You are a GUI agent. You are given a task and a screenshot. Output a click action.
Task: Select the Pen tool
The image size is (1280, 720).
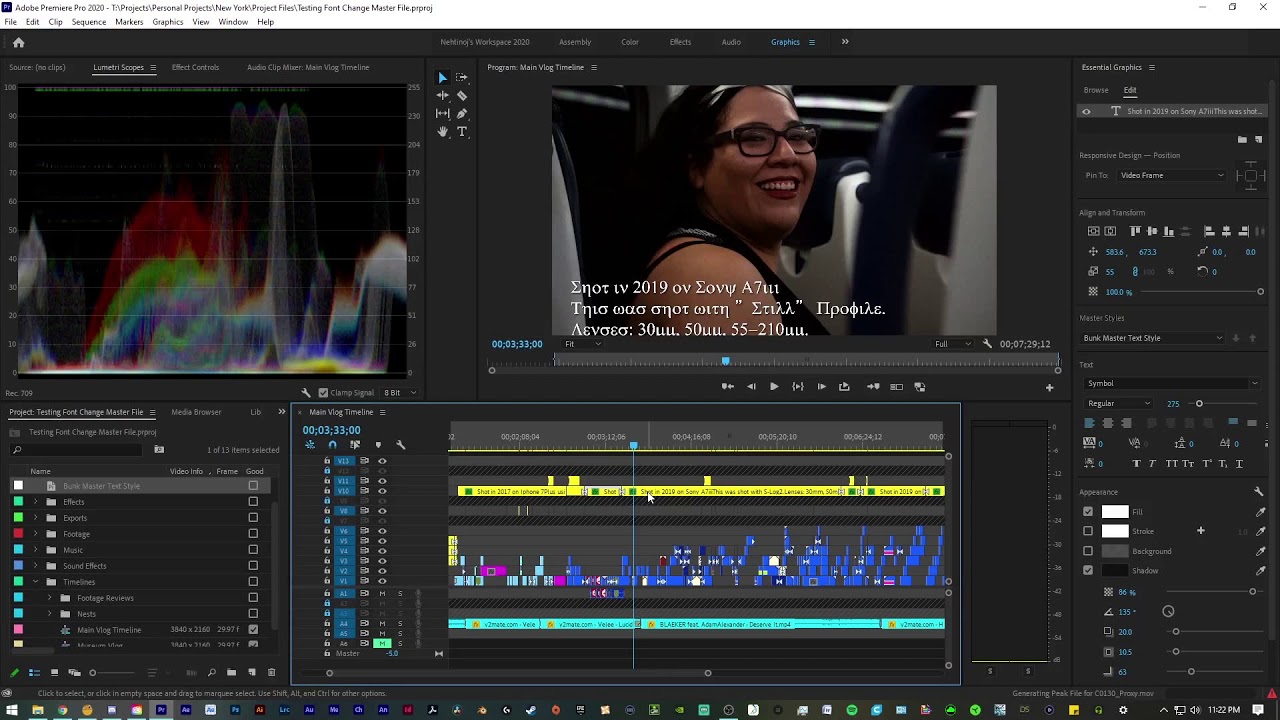[461, 114]
